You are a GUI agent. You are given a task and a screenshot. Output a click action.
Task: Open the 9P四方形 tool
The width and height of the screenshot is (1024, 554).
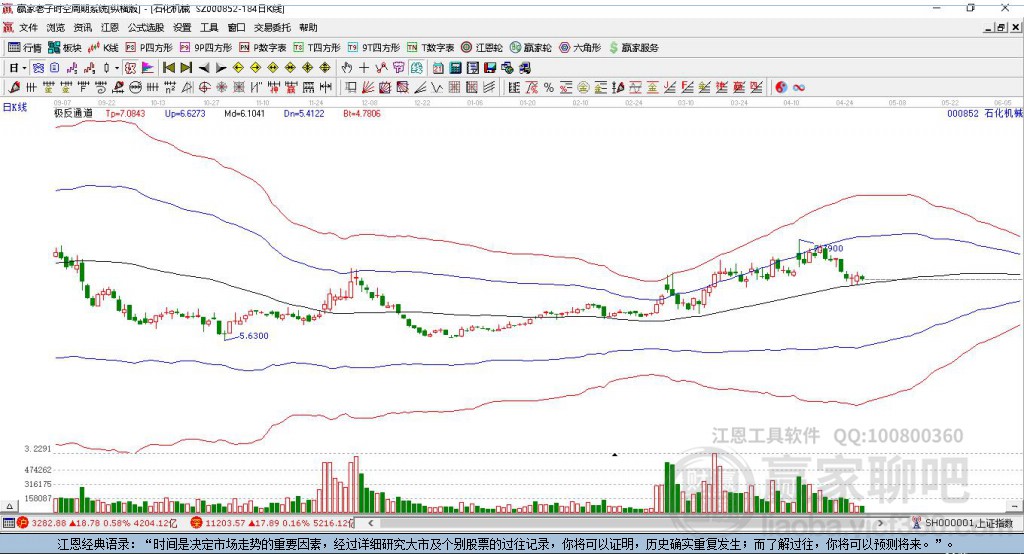206,48
